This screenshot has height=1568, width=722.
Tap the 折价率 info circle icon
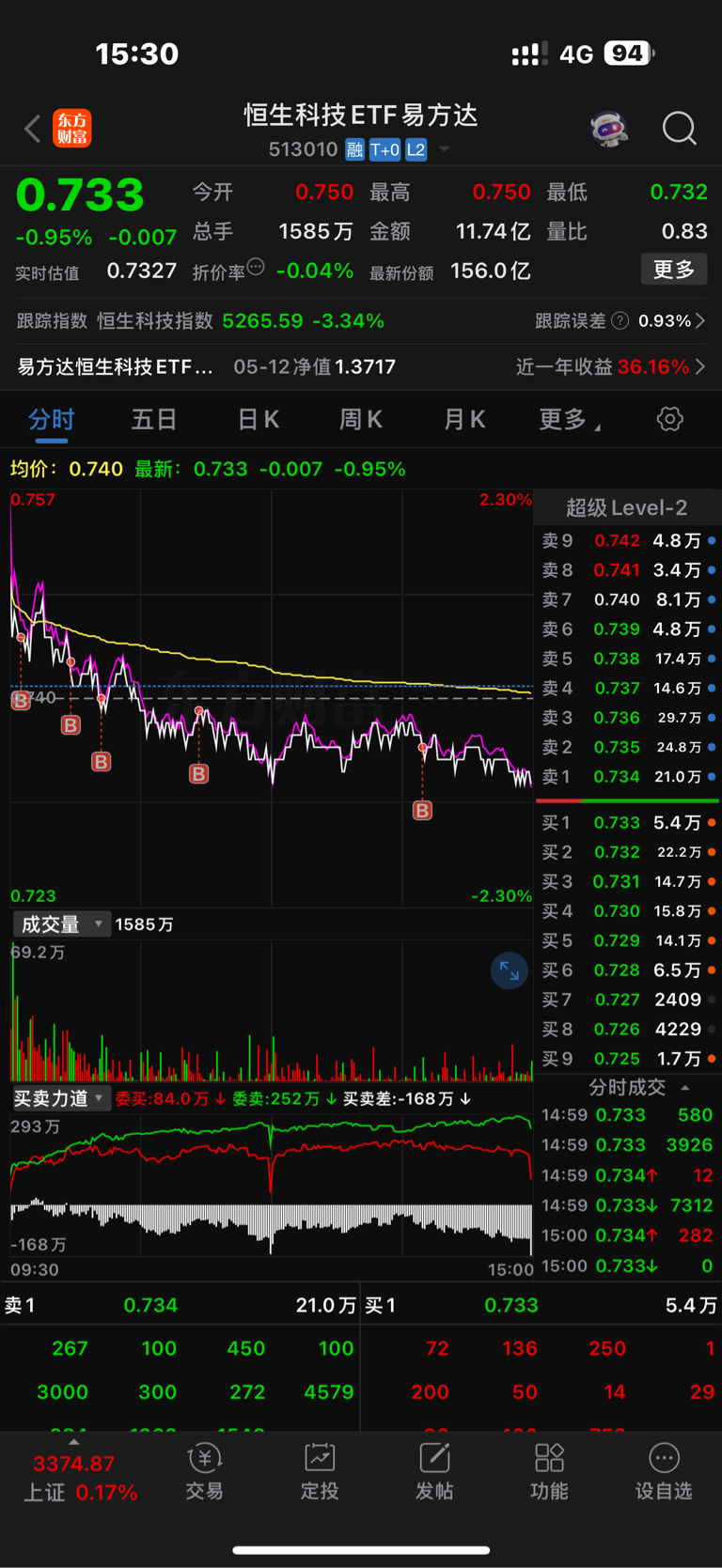point(256,268)
